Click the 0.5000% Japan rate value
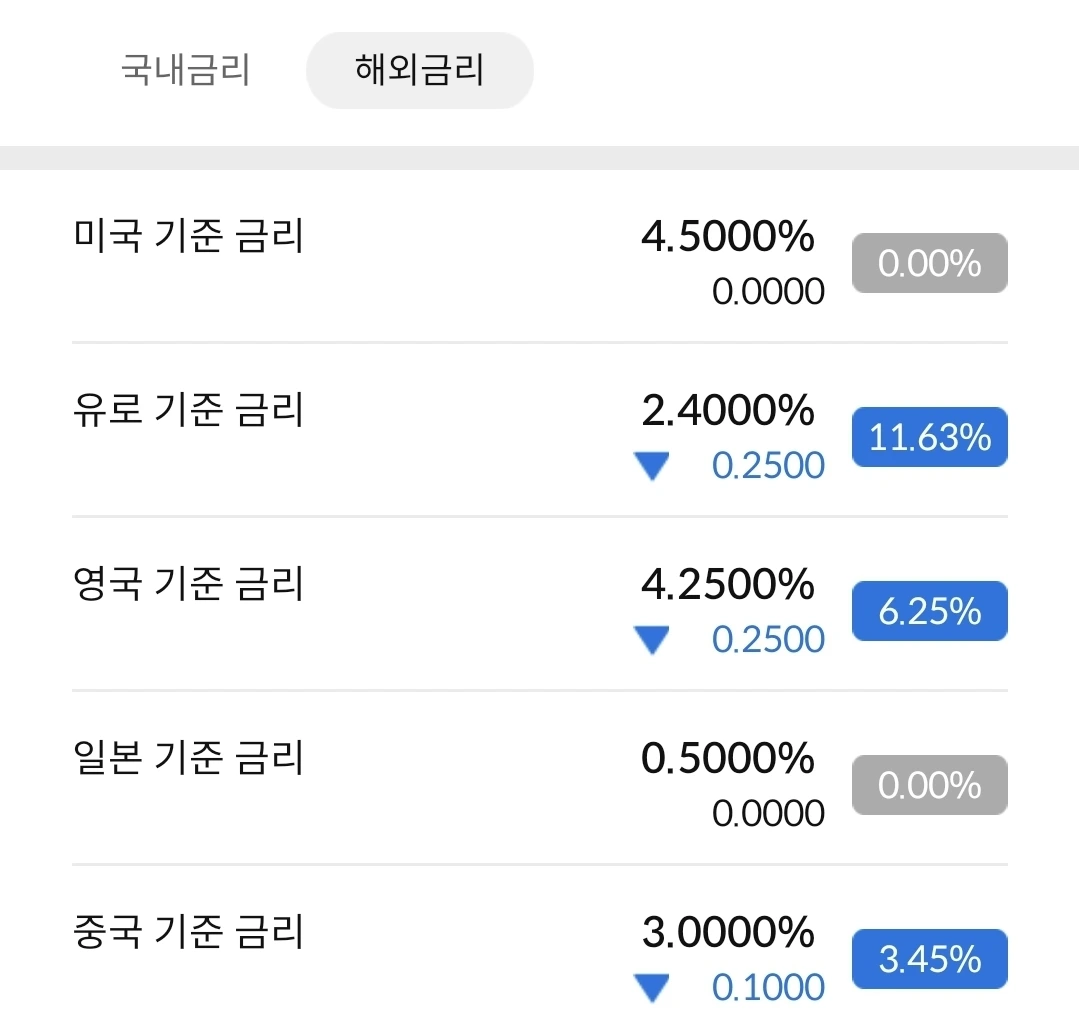 pos(727,759)
